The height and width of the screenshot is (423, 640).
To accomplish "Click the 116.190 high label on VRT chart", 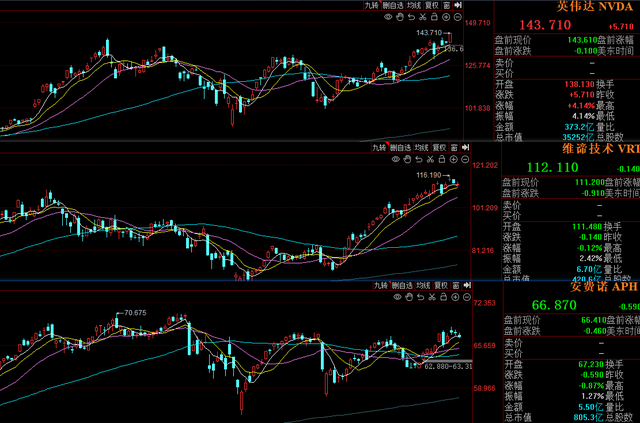I will pyautogui.click(x=429, y=175).
